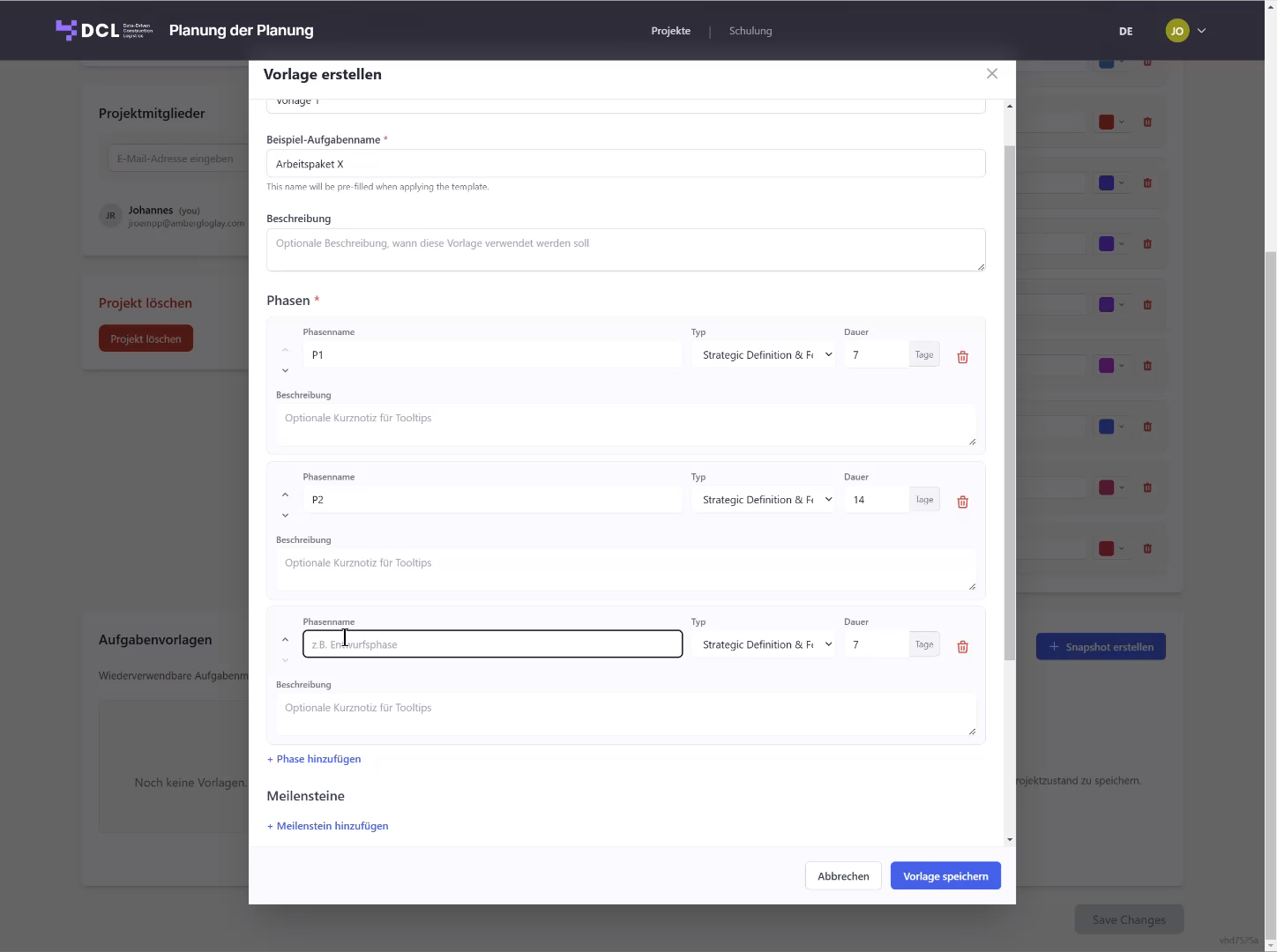The height and width of the screenshot is (952, 1277).
Task: Switch to the Schulung tab
Action: (x=751, y=31)
